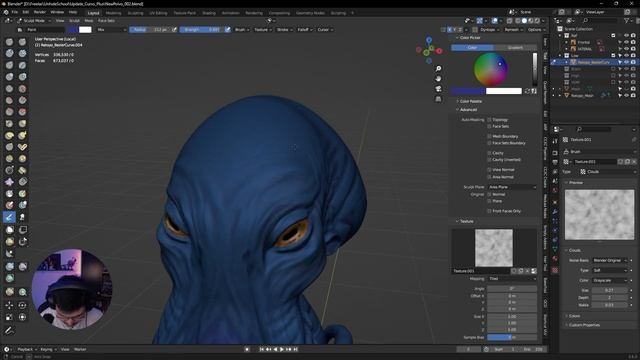This screenshot has width=640, height=360.
Task: Open the Mix blend mode dropdown
Action: [111, 30]
